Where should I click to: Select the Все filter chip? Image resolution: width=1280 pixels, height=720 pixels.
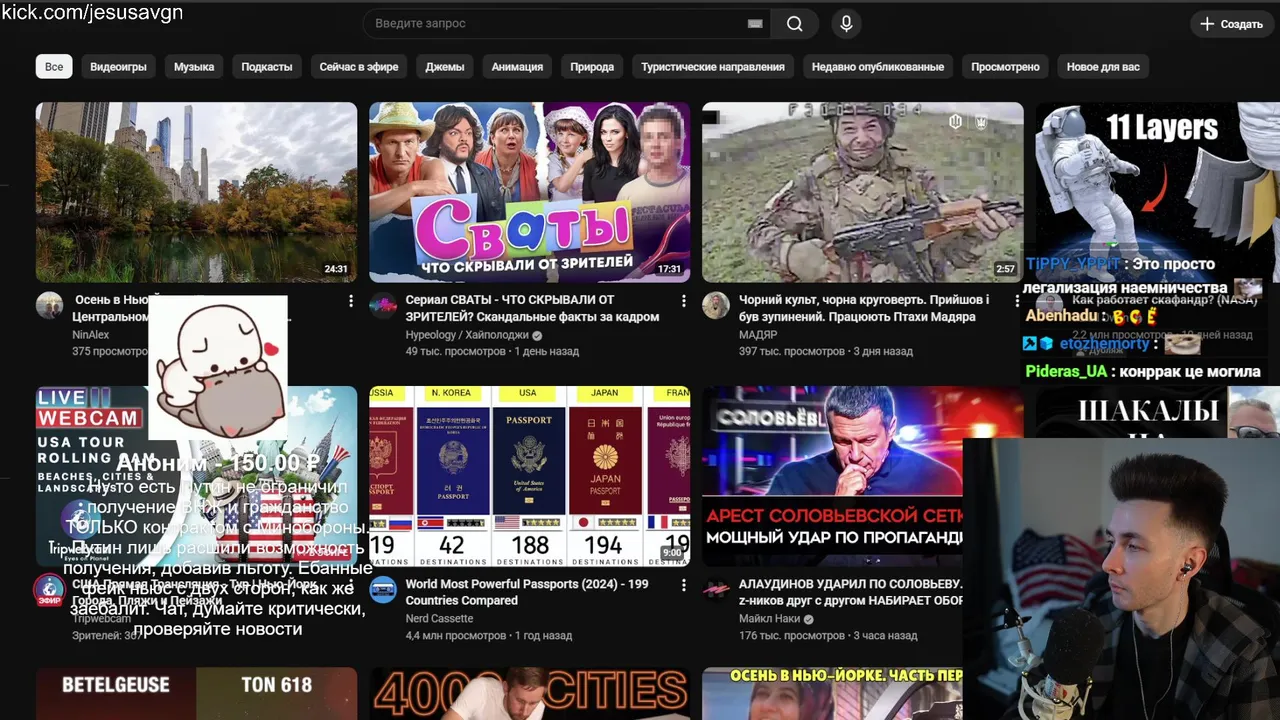pyautogui.click(x=54, y=67)
